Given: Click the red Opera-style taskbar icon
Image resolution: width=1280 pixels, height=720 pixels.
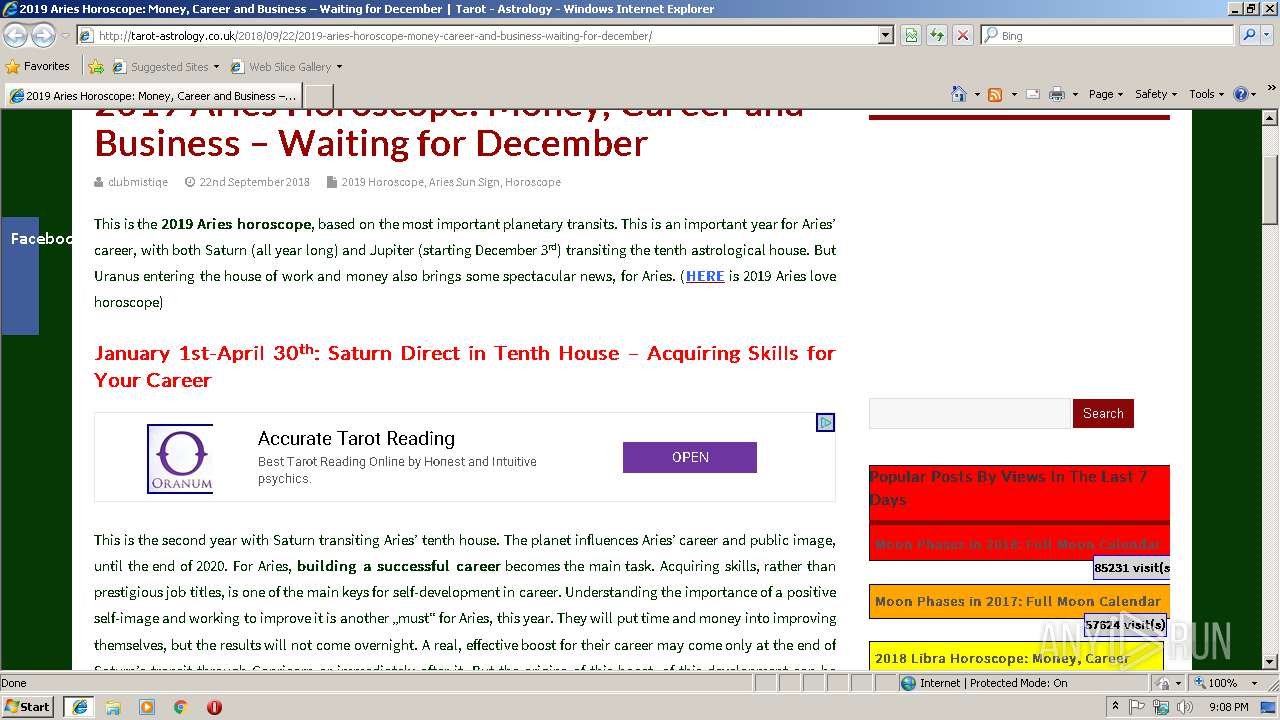Looking at the screenshot, I should pyautogui.click(x=214, y=706).
